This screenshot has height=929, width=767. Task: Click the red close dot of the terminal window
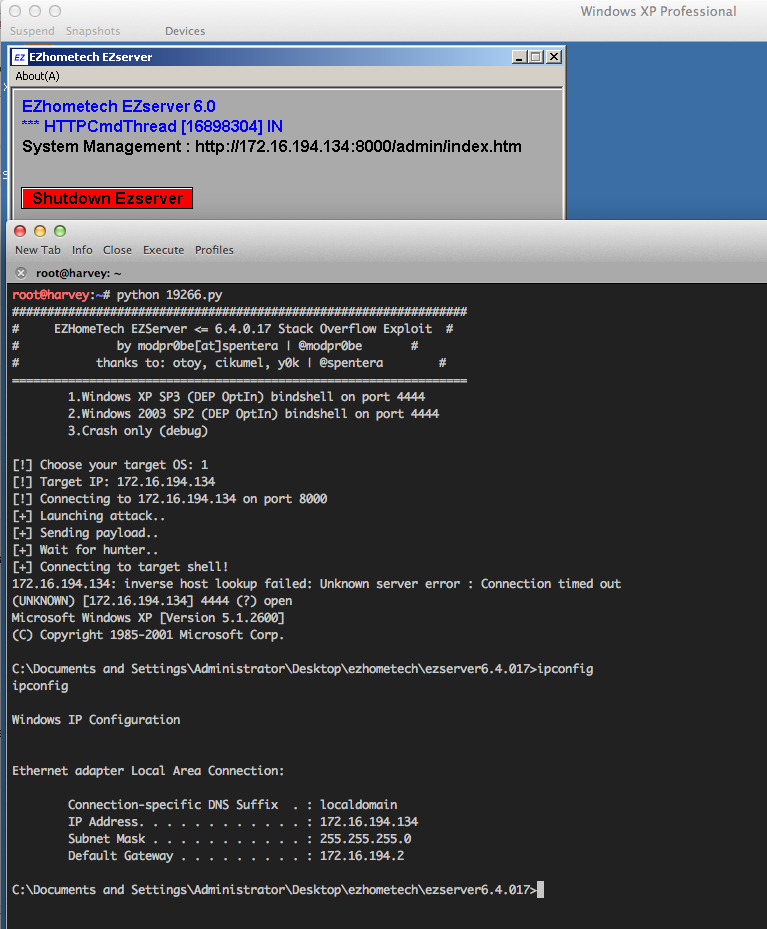pyautogui.click(x=20, y=231)
